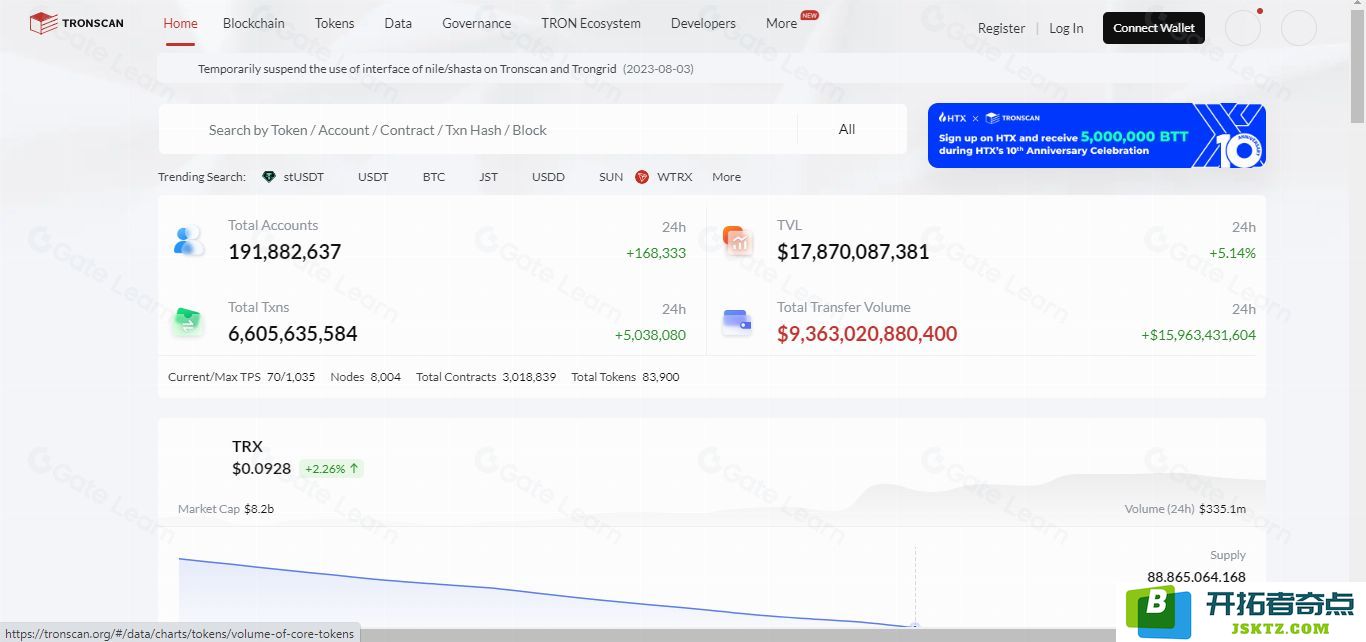Click the red transfer volume $9,363,020,880,400

point(867,334)
